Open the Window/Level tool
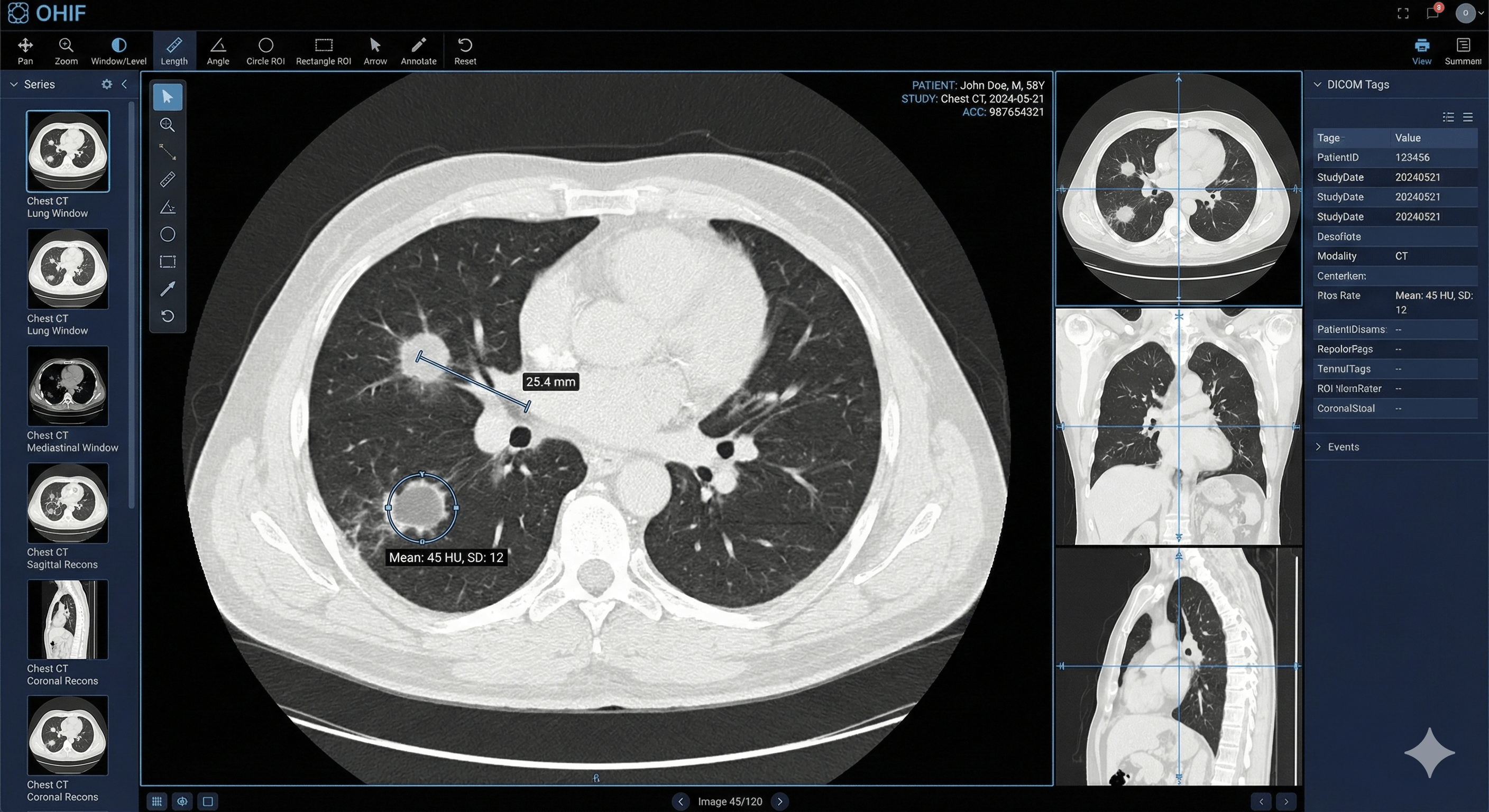Screen dimensions: 1489x812 [118, 50]
